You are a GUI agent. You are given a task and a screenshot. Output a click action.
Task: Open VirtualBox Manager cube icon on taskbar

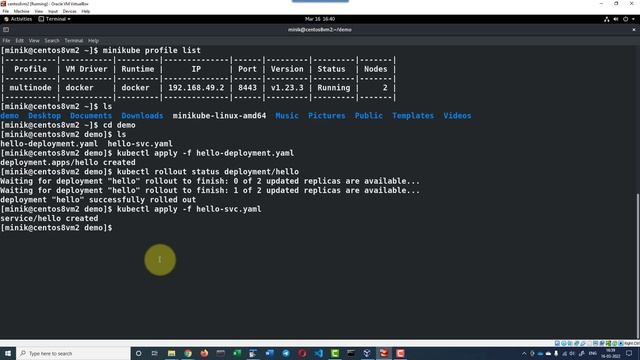click(367, 353)
